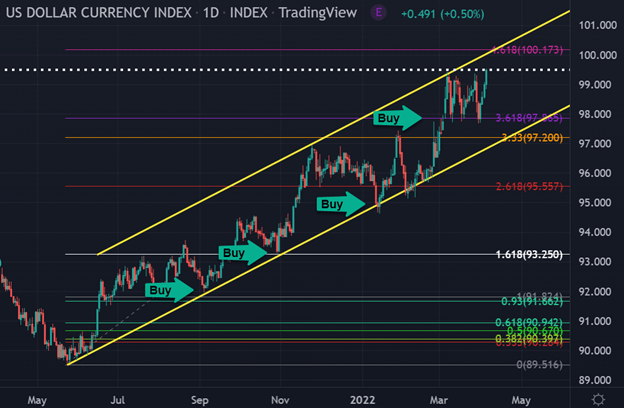Click the 2022 label on time axis
The height and width of the screenshot is (408, 624).
(x=363, y=400)
